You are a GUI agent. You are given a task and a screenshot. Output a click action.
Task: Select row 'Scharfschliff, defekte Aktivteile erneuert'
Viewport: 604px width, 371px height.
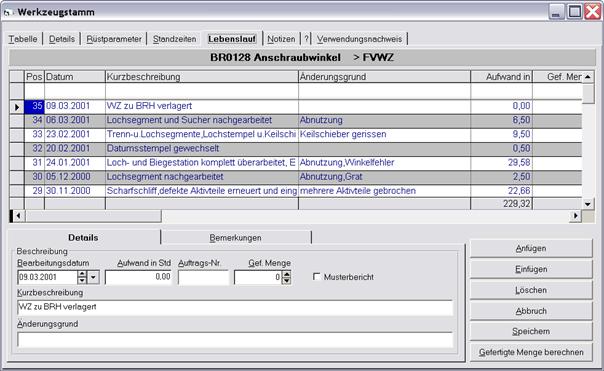295,191
